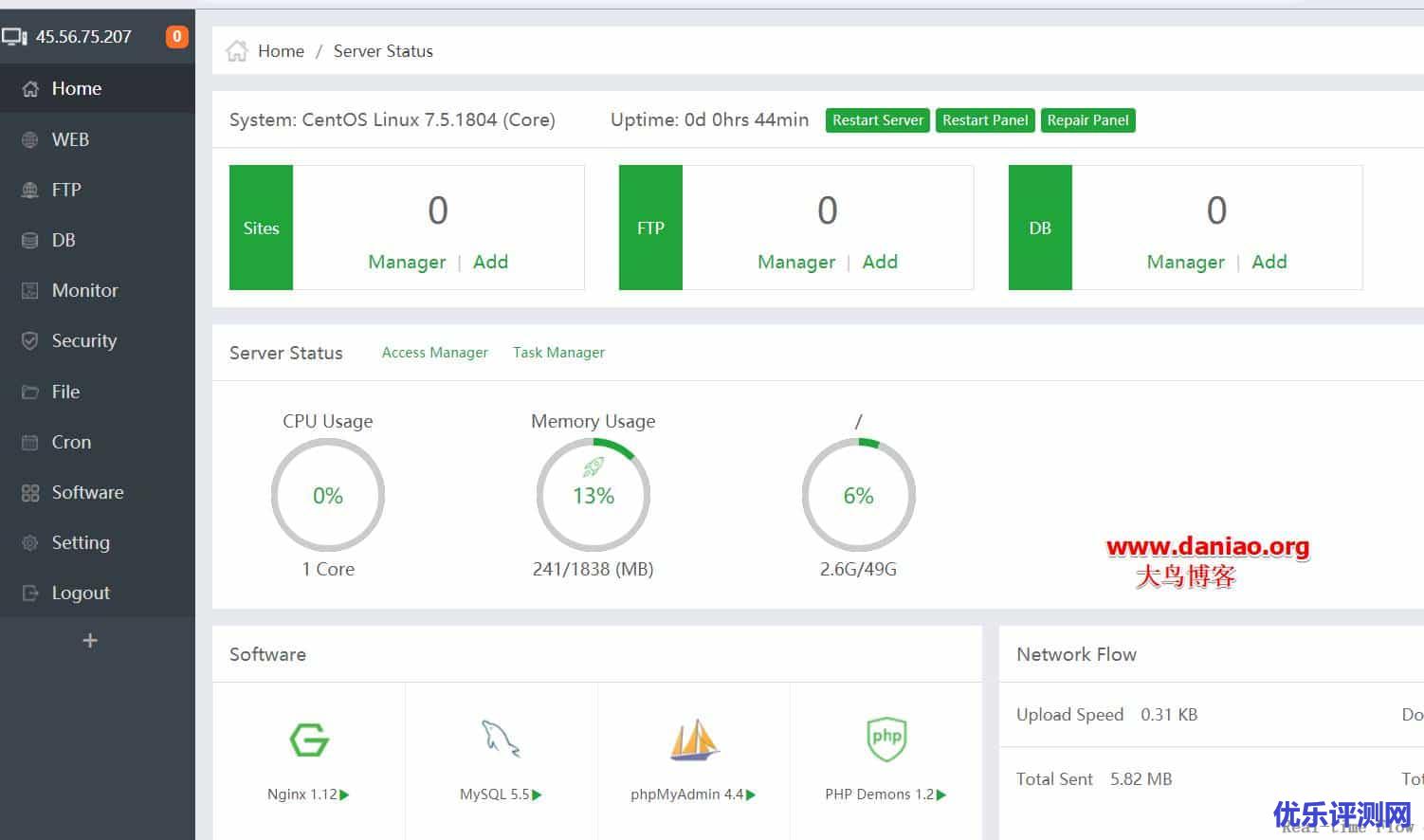
Task: Click the FTP icon in sidebar
Action: pyautogui.click(x=30, y=190)
